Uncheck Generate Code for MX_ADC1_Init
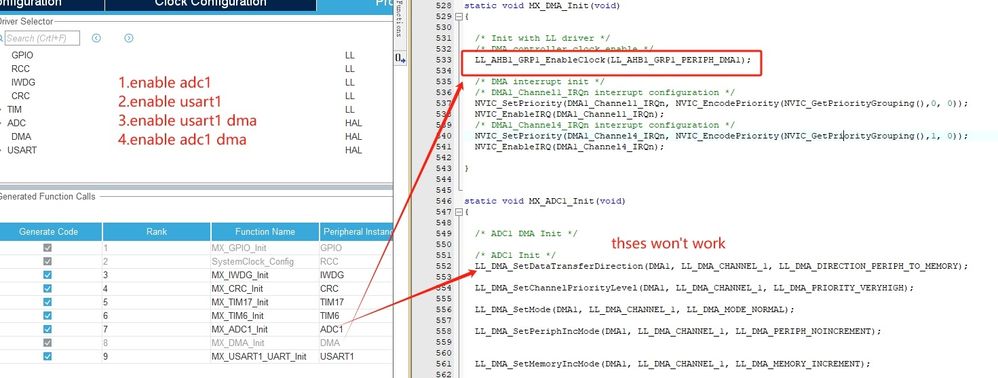This screenshot has height=378, width=998. 47,329
